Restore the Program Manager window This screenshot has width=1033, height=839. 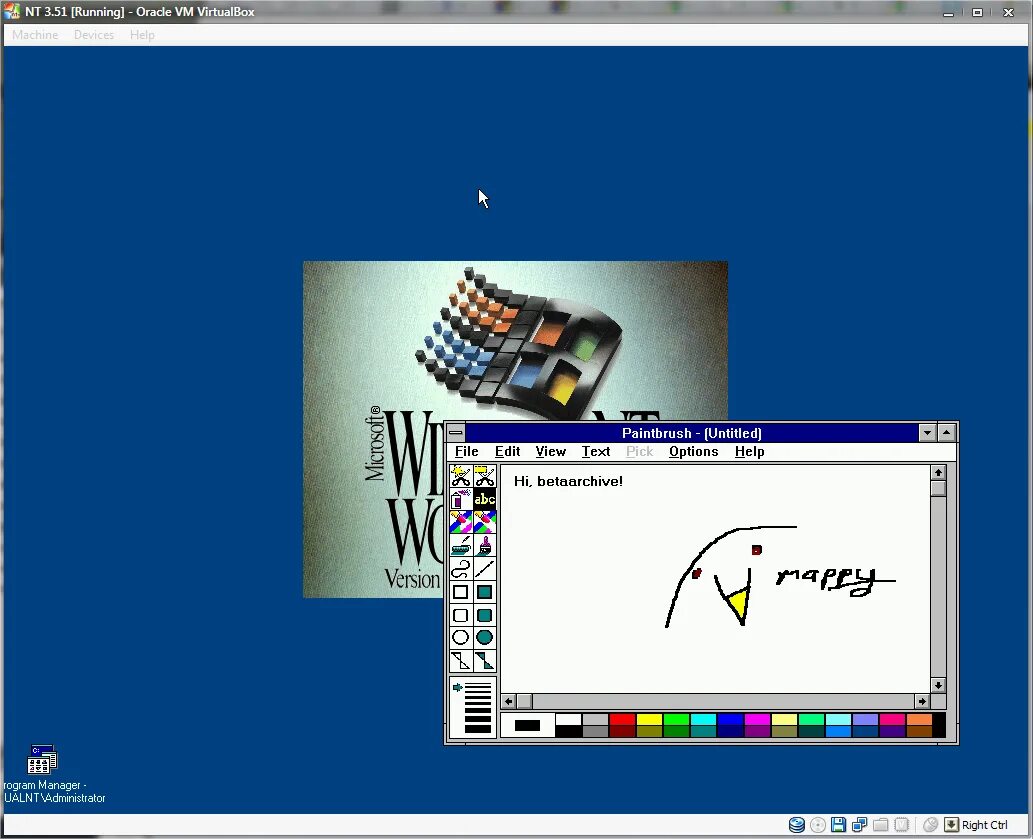40,760
